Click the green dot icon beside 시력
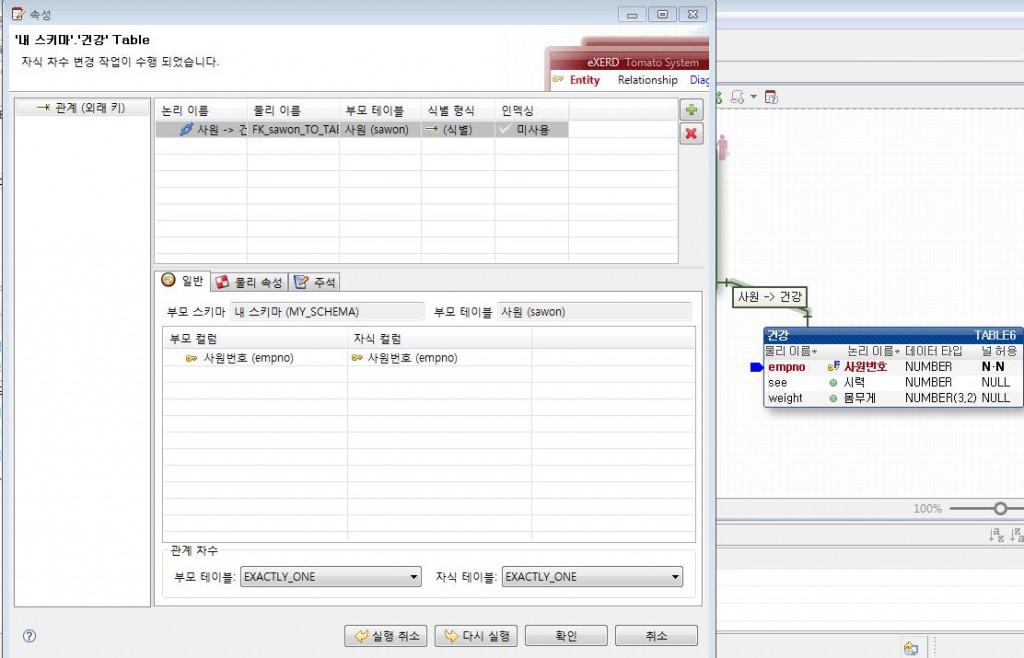 [x=833, y=383]
